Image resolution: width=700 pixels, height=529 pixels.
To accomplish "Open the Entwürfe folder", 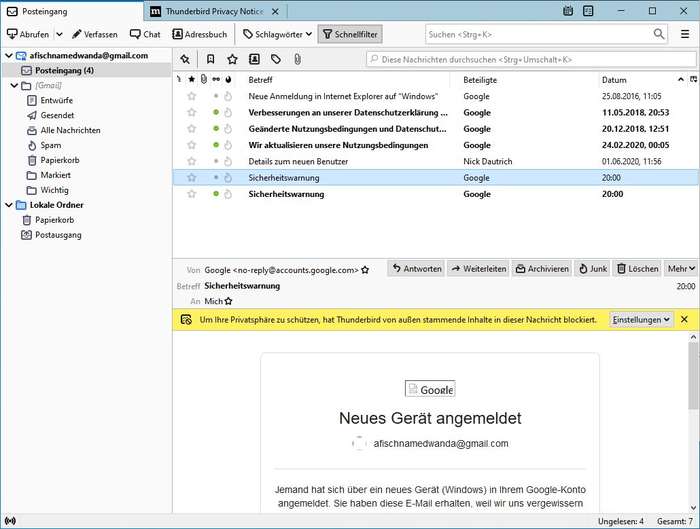I will 56,100.
